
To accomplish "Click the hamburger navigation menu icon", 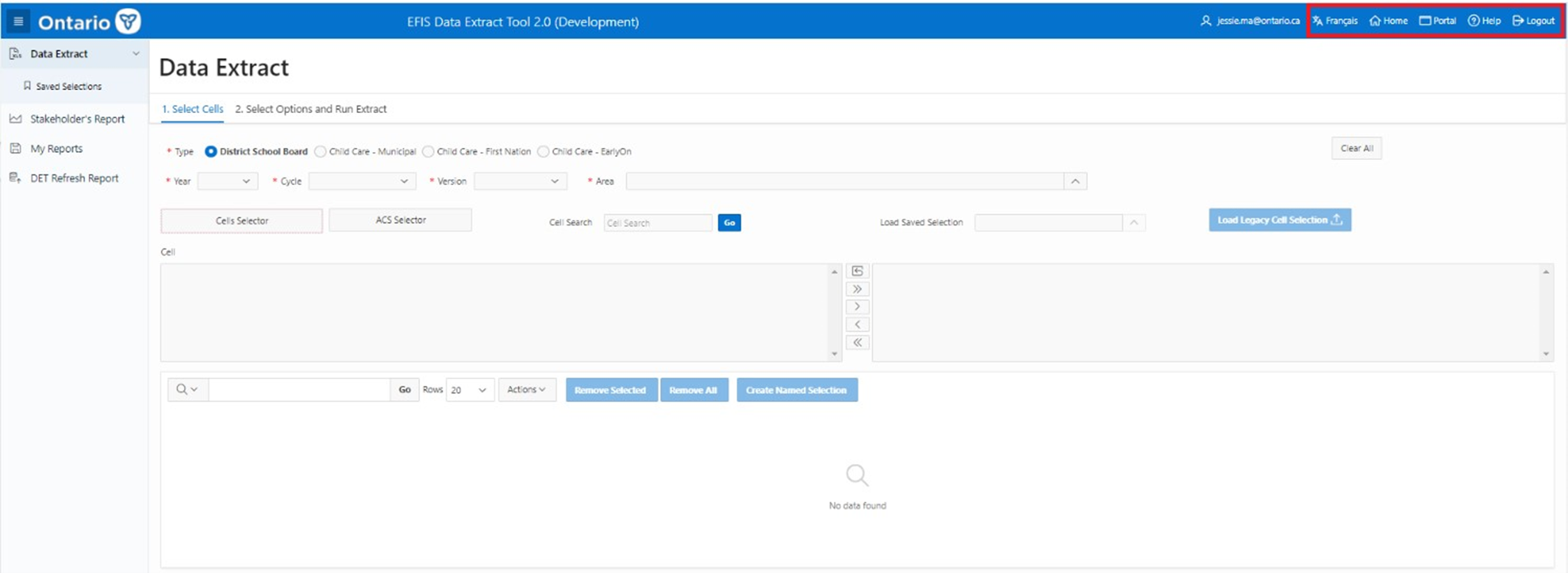I will tap(18, 22).
